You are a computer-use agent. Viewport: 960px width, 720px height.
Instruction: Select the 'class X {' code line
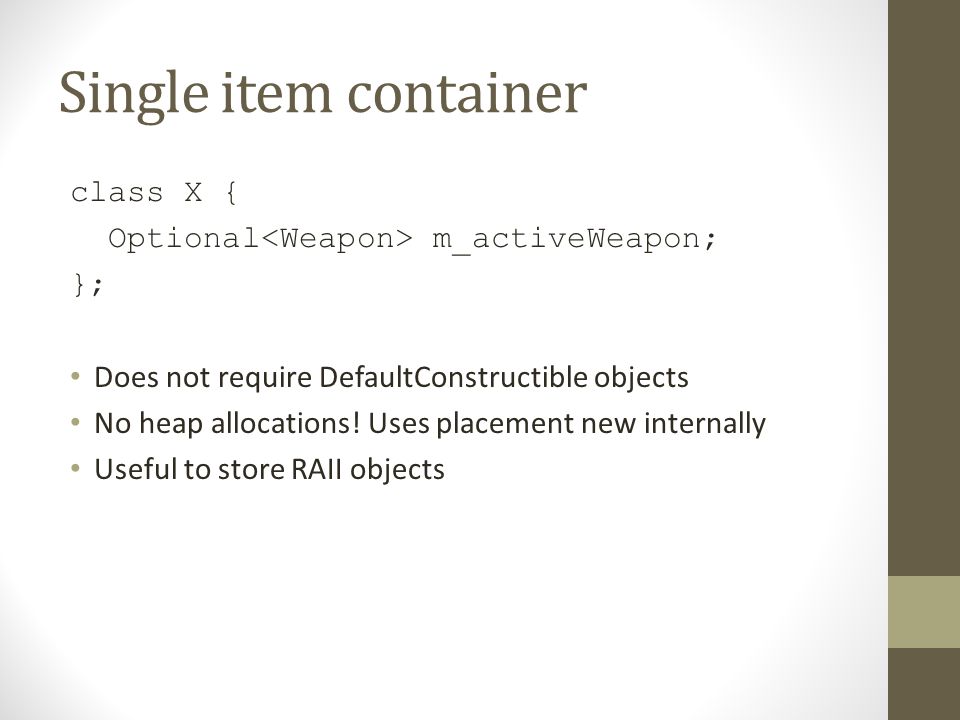pyautogui.click(x=154, y=193)
